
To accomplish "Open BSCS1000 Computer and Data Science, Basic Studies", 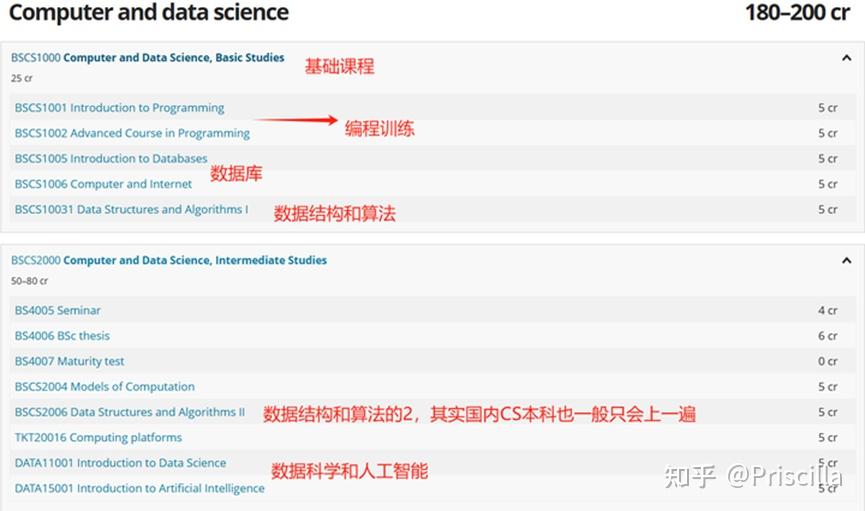I will [x=148, y=58].
